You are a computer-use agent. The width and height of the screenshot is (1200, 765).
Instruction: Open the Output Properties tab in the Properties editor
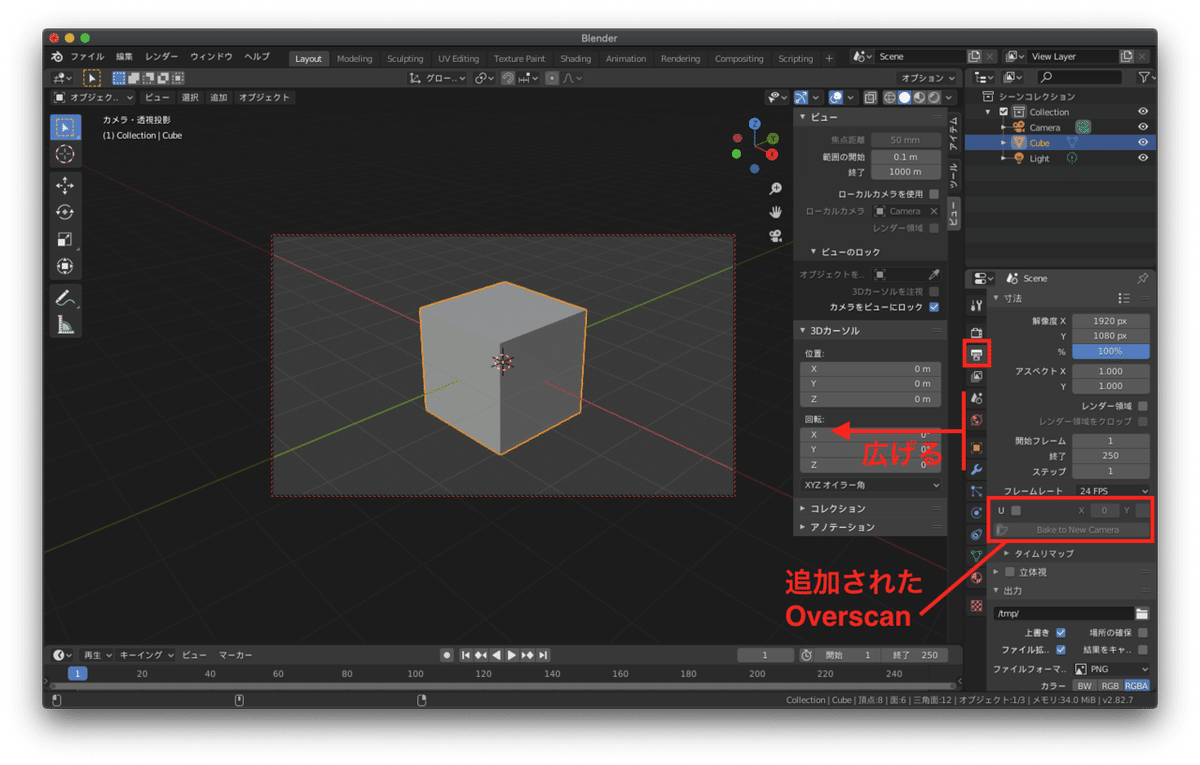[976, 355]
